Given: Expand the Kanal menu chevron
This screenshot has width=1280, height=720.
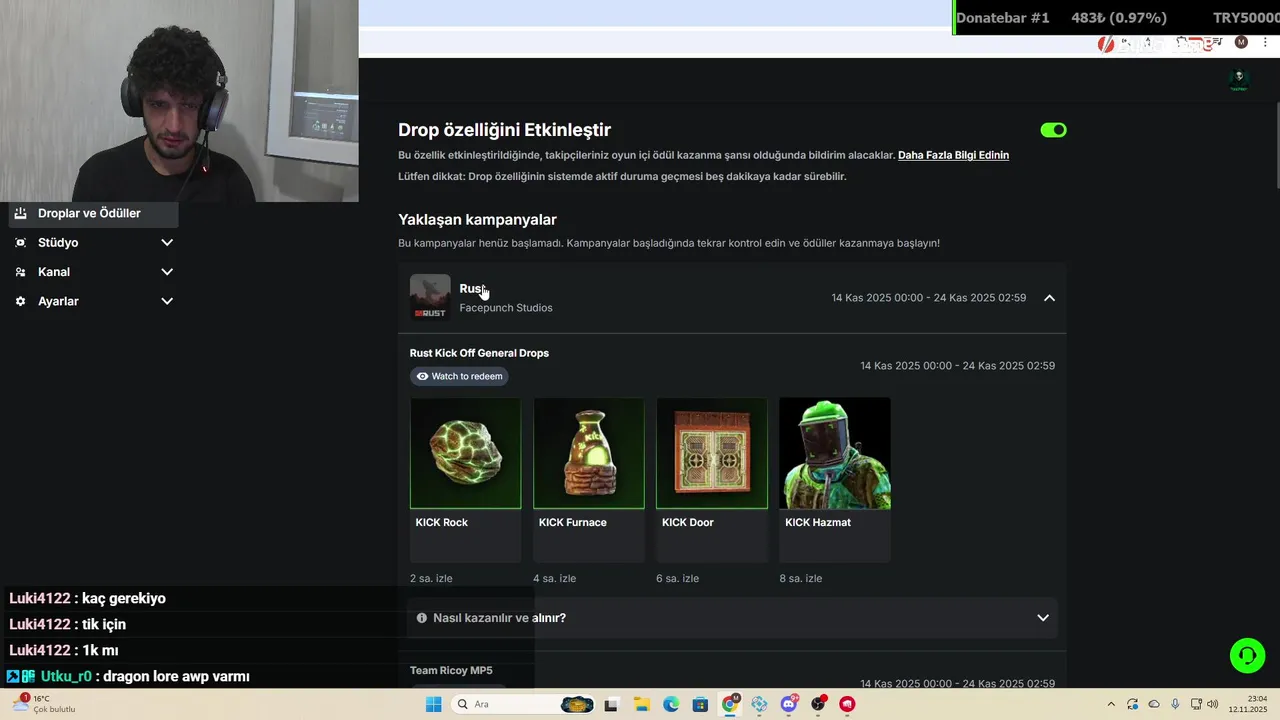Looking at the screenshot, I should pyautogui.click(x=167, y=272).
